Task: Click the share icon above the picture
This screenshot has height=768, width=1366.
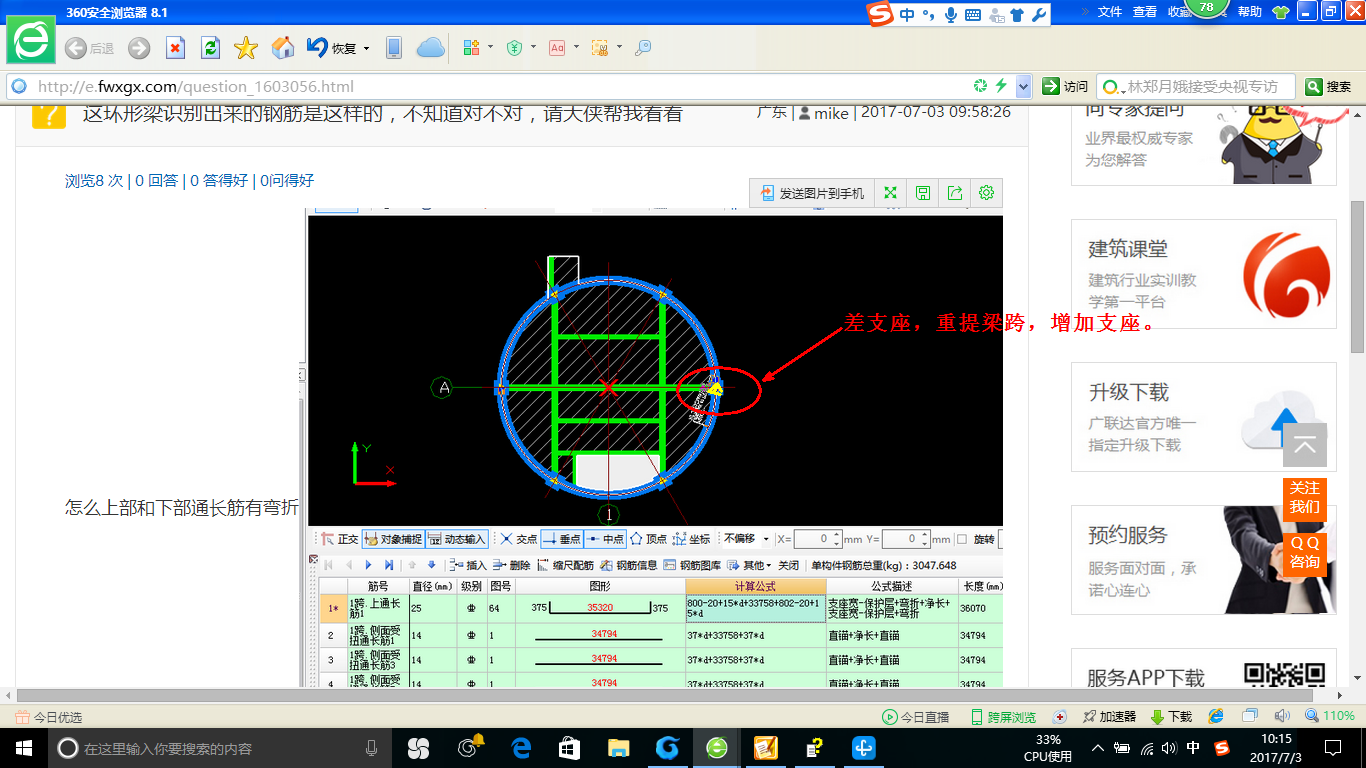Action: [955, 193]
